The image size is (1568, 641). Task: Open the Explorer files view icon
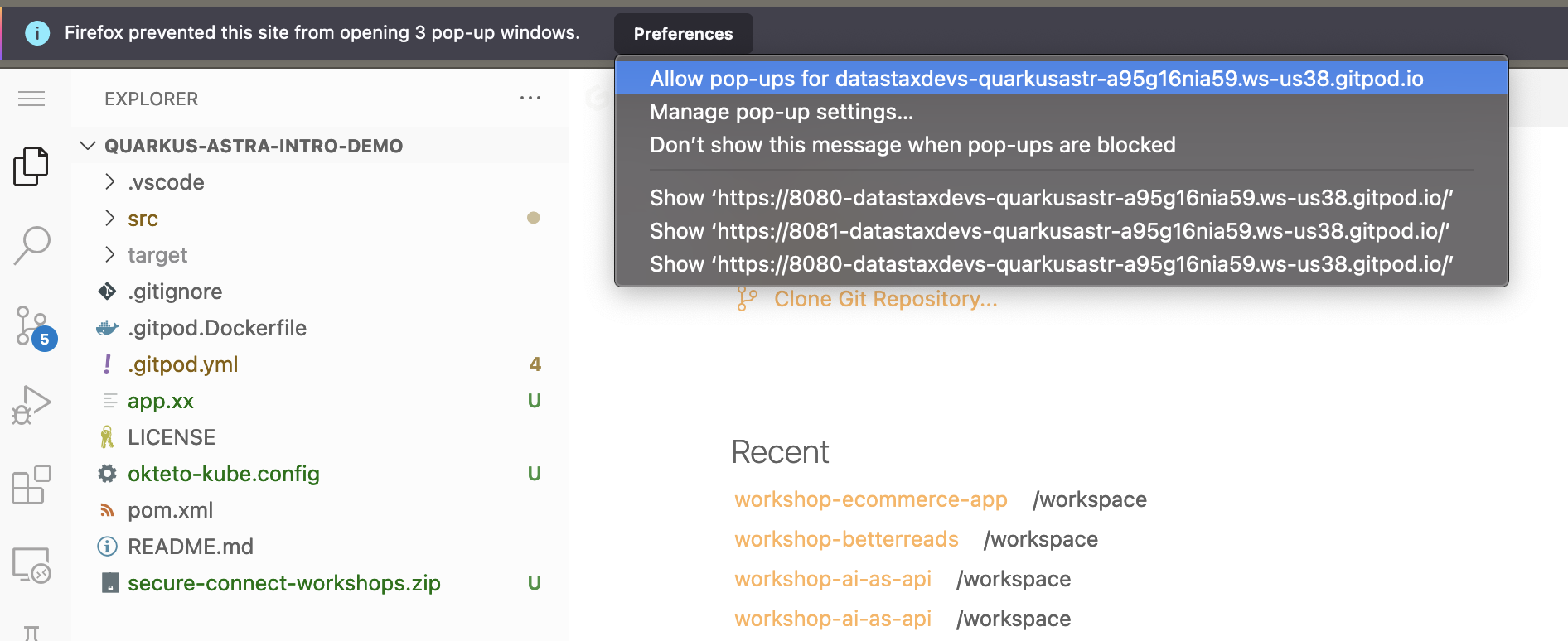pyautogui.click(x=31, y=166)
